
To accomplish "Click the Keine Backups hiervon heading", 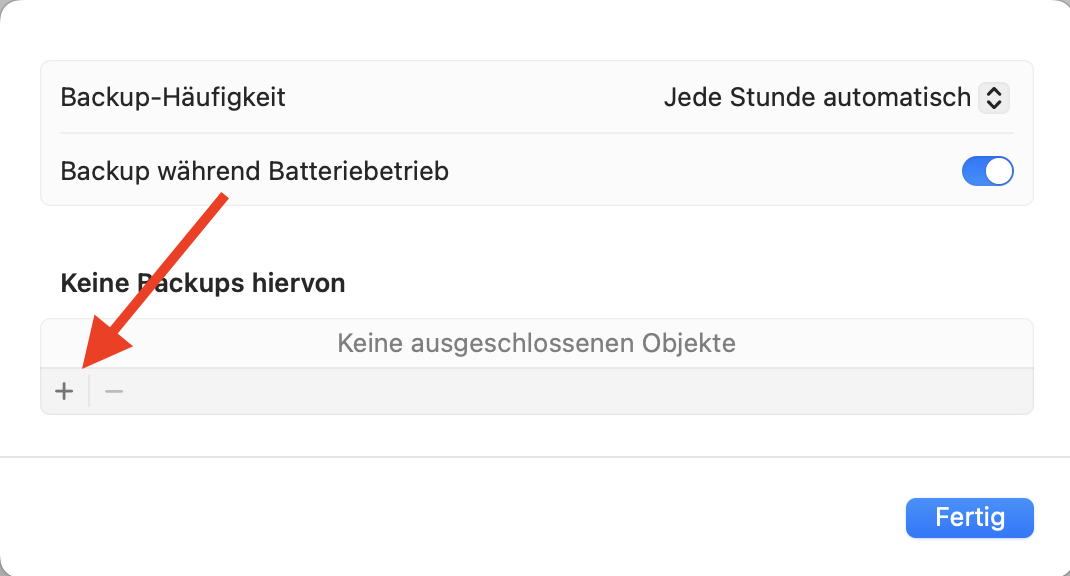I will point(203,283).
